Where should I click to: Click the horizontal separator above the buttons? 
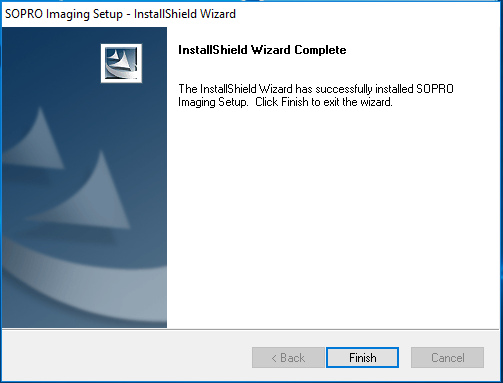pos(251,329)
